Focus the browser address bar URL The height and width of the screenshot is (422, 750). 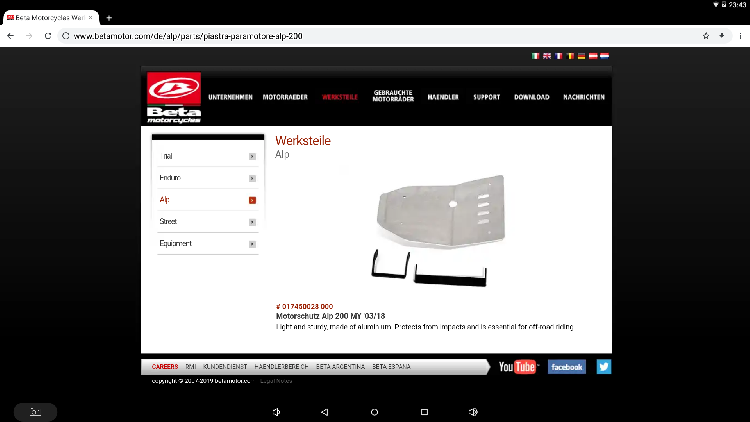188,36
